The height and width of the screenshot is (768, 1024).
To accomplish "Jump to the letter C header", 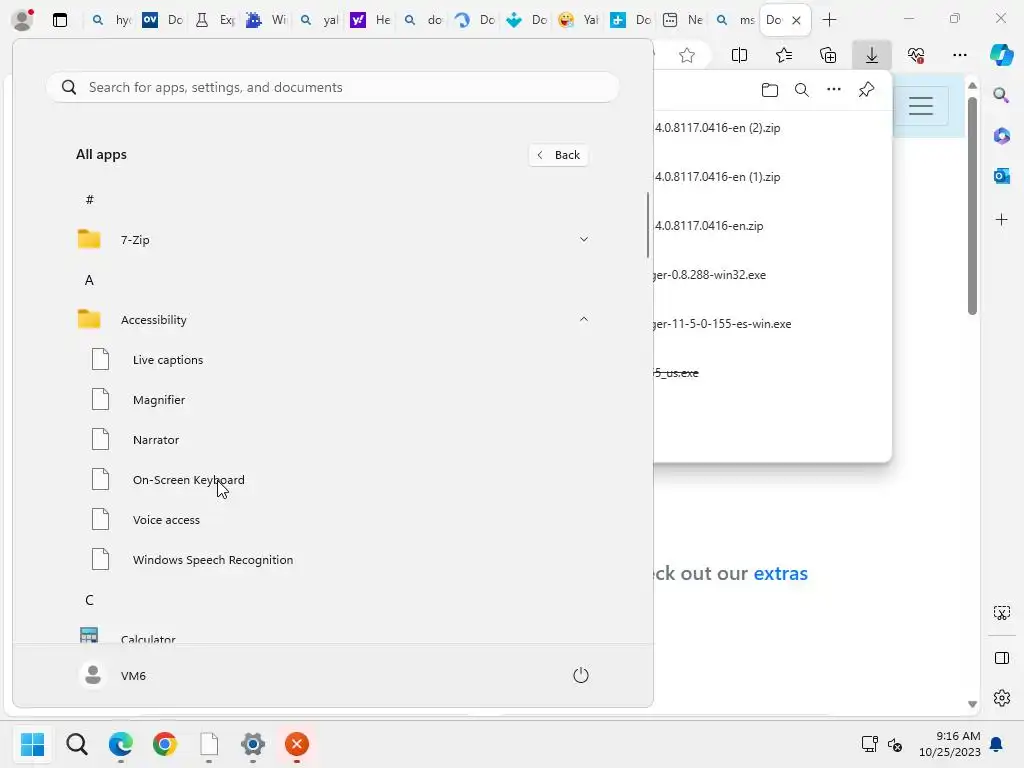I will pos(89,600).
